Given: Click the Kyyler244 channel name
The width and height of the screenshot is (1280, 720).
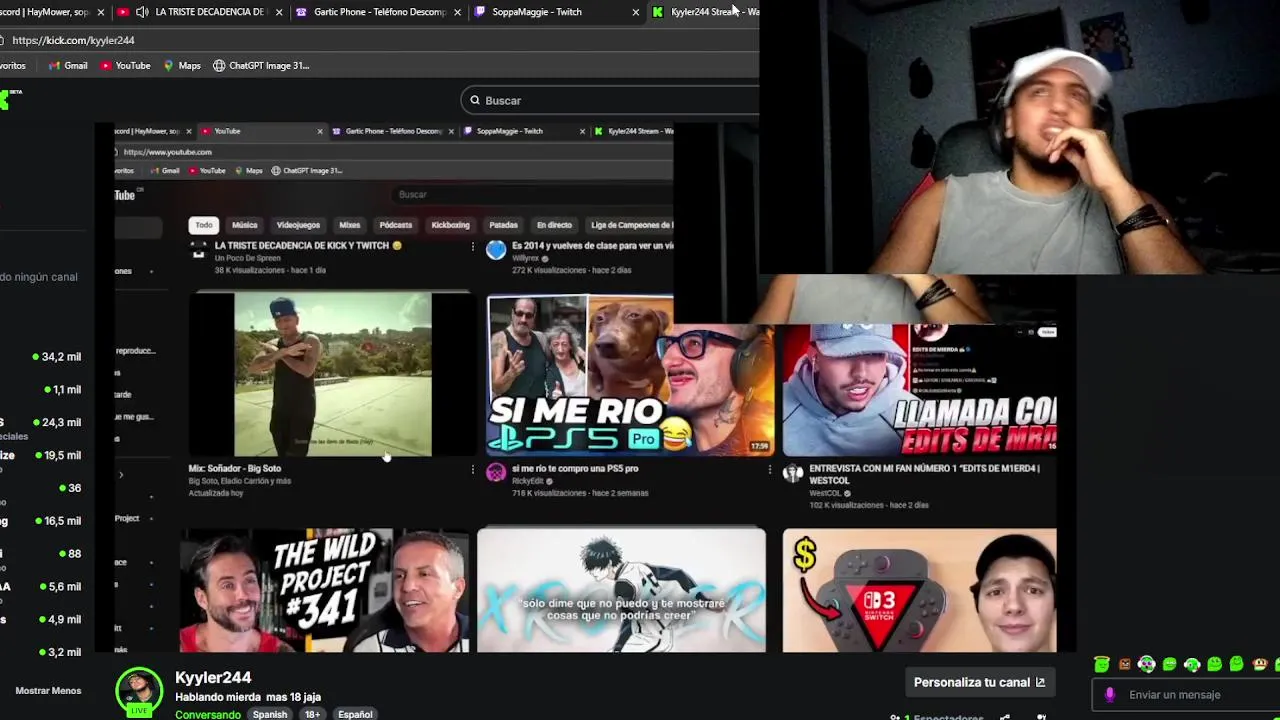Looking at the screenshot, I should (x=213, y=677).
